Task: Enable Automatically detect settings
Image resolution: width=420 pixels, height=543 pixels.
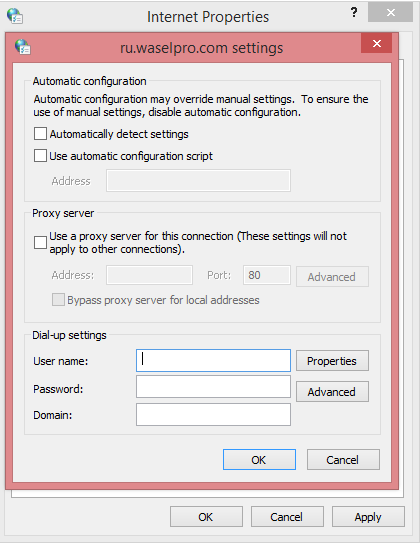Action: [x=40, y=134]
